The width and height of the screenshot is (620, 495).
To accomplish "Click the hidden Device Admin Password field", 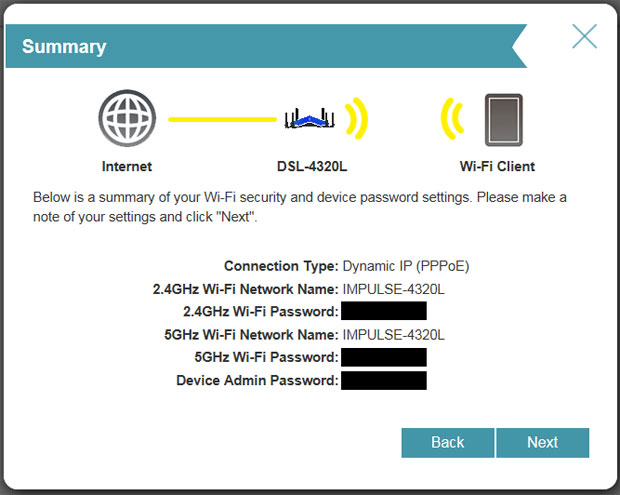I will click(x=384, y=380).
